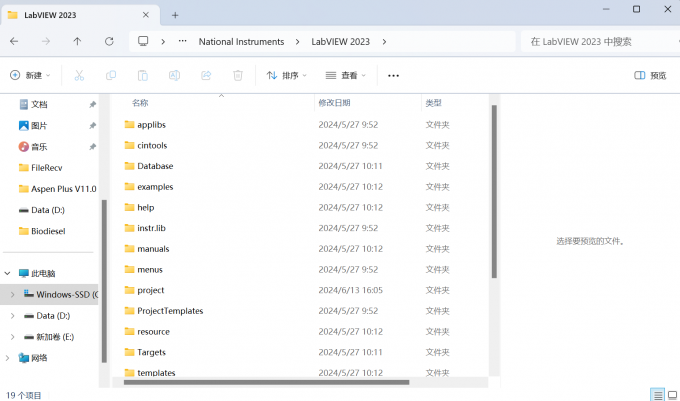Click the file list horizontal scrollbar

[266, 382]
